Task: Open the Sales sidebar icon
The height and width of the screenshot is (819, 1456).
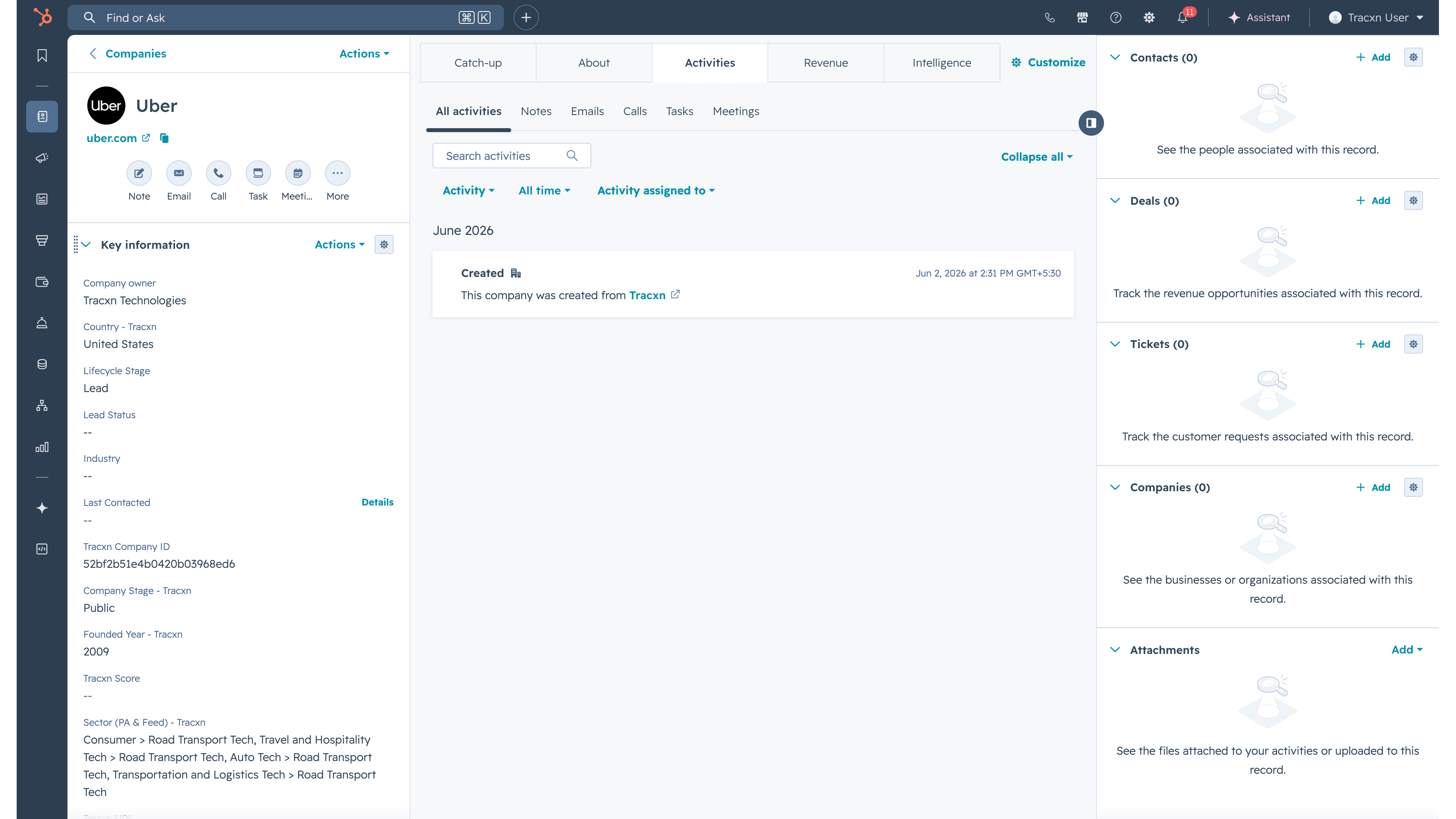Action: tap(42, 240)
